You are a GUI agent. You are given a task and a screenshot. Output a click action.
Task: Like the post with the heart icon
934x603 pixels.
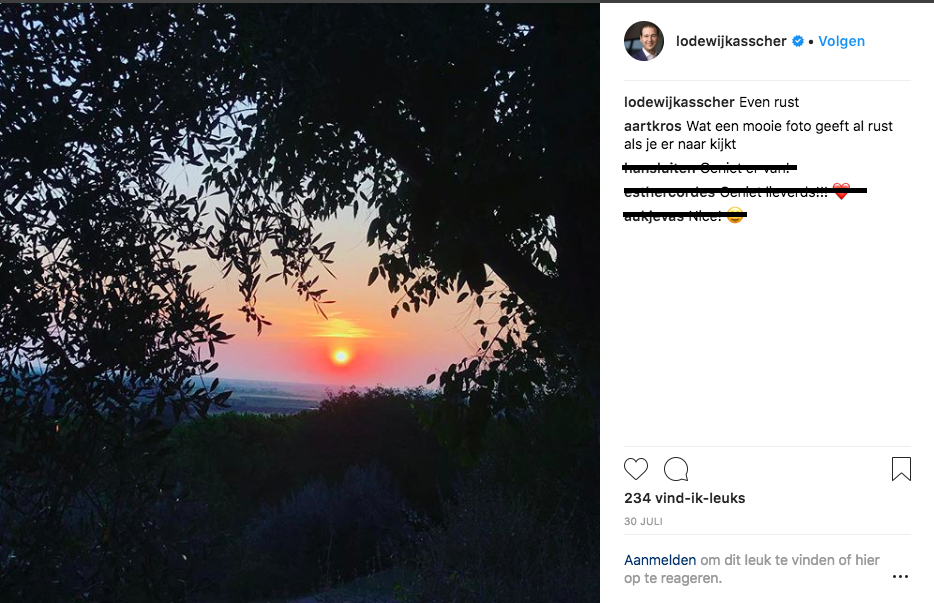pyautogui.click(x=636, y=469)
